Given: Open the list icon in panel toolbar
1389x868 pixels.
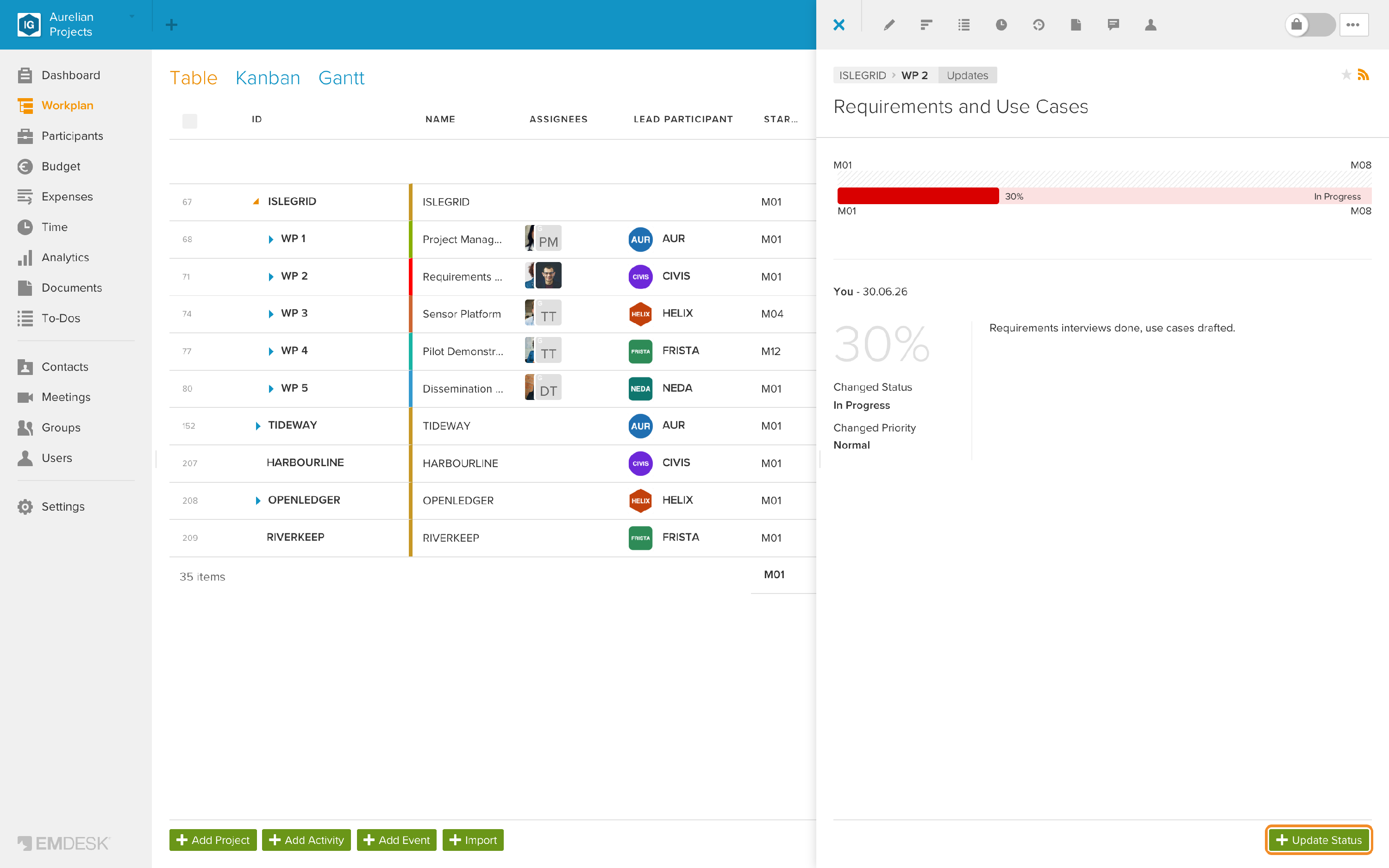Looking at the screenshot, I should pyautogui.click(x=964, y=25).
